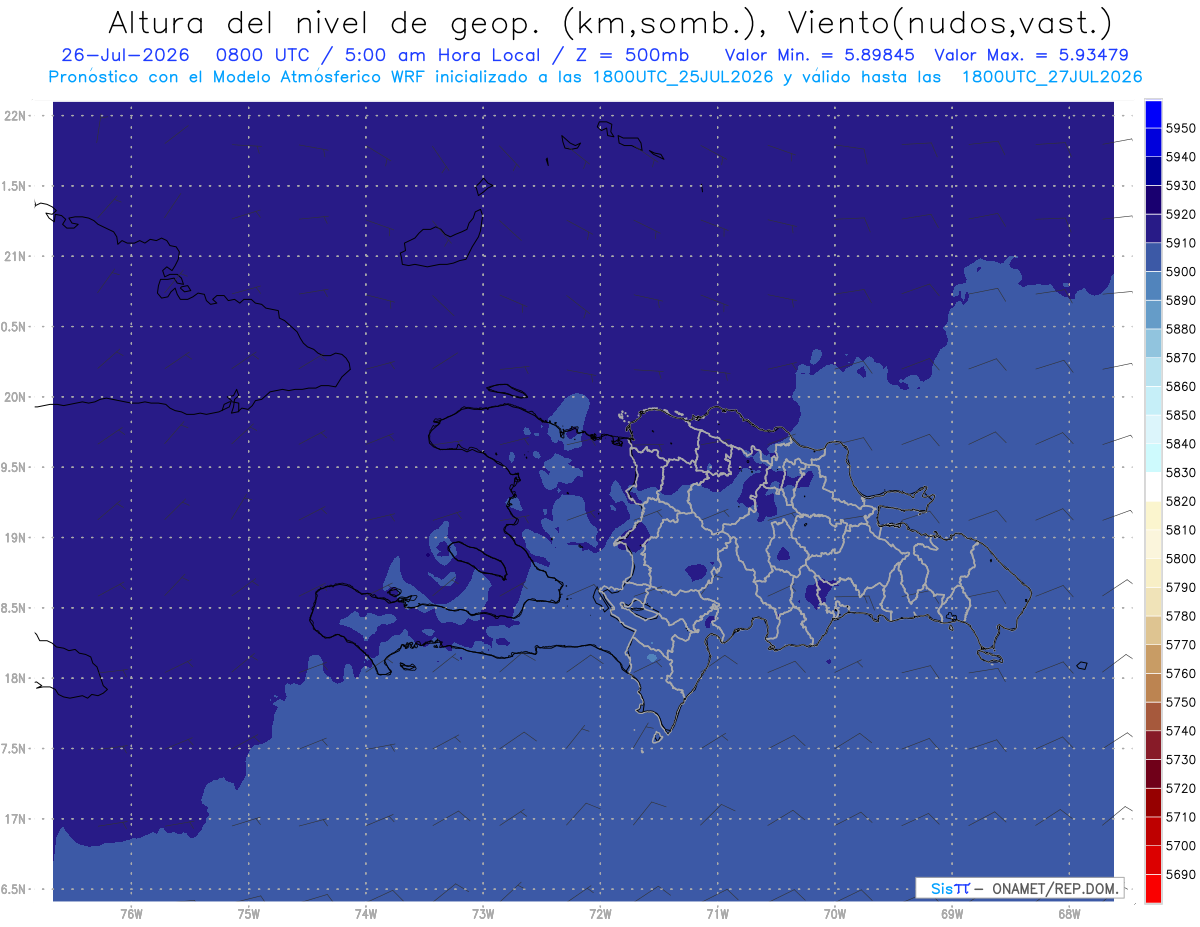
Task: Click the 'Sisπ – ONAMET/REP.DOM.' credit box
Action: 1019,888
